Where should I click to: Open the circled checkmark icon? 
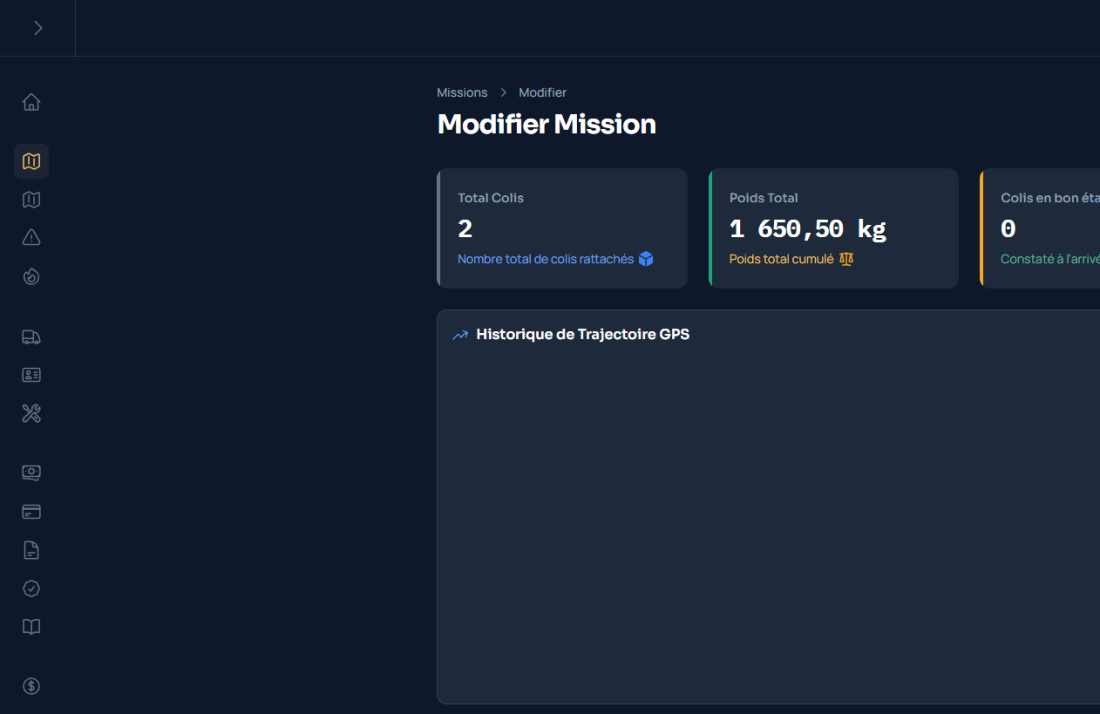tap(31, 588)
